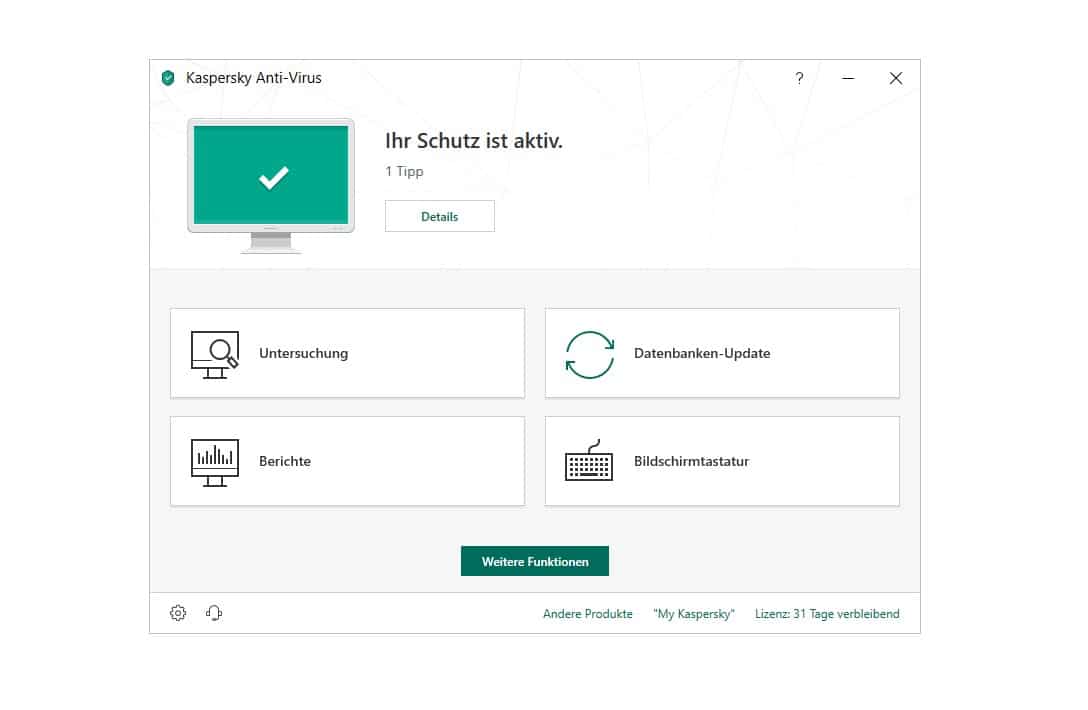Click the help question mark icon
The width and height of the screenshot is (1088, 710).
click(799, 78)
